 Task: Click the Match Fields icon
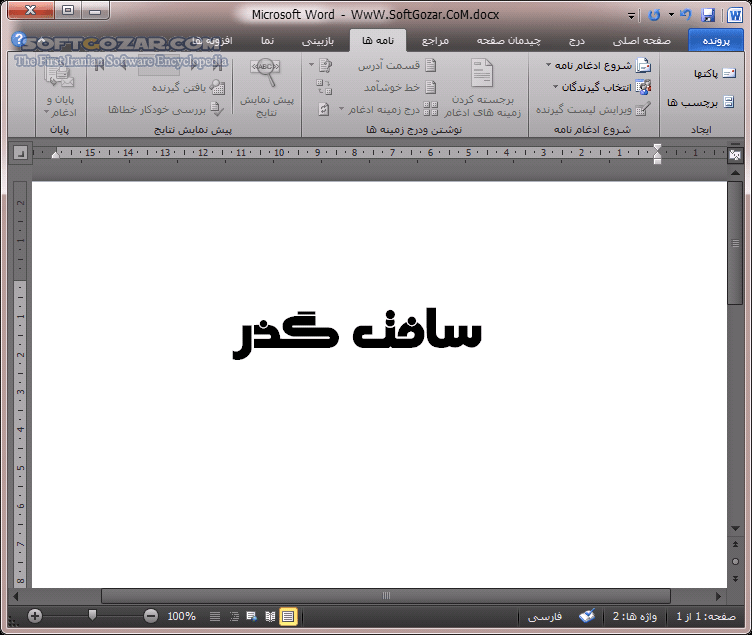(x=324, y=87)
